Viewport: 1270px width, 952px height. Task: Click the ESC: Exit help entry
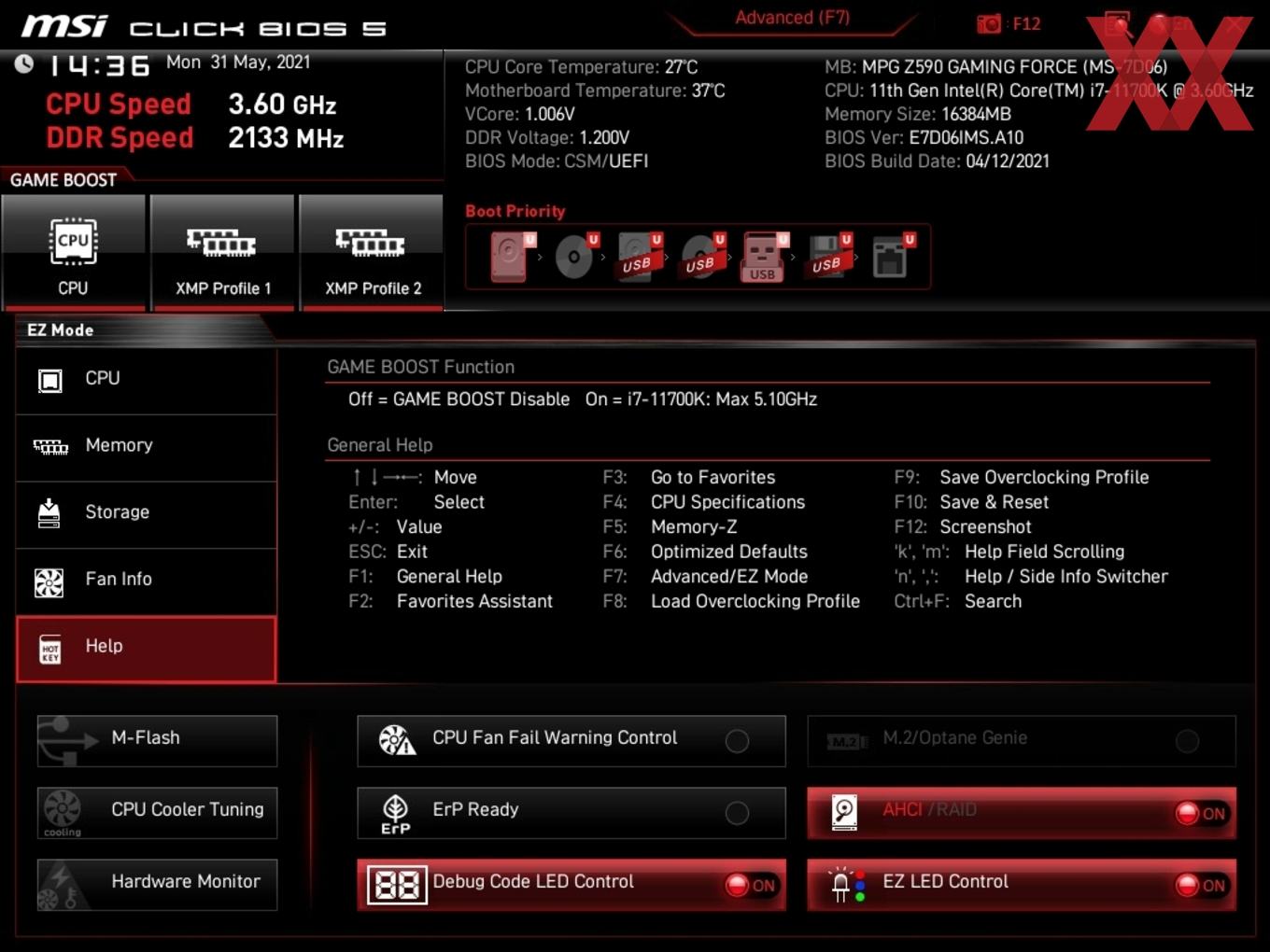click(x=388, y=552)
